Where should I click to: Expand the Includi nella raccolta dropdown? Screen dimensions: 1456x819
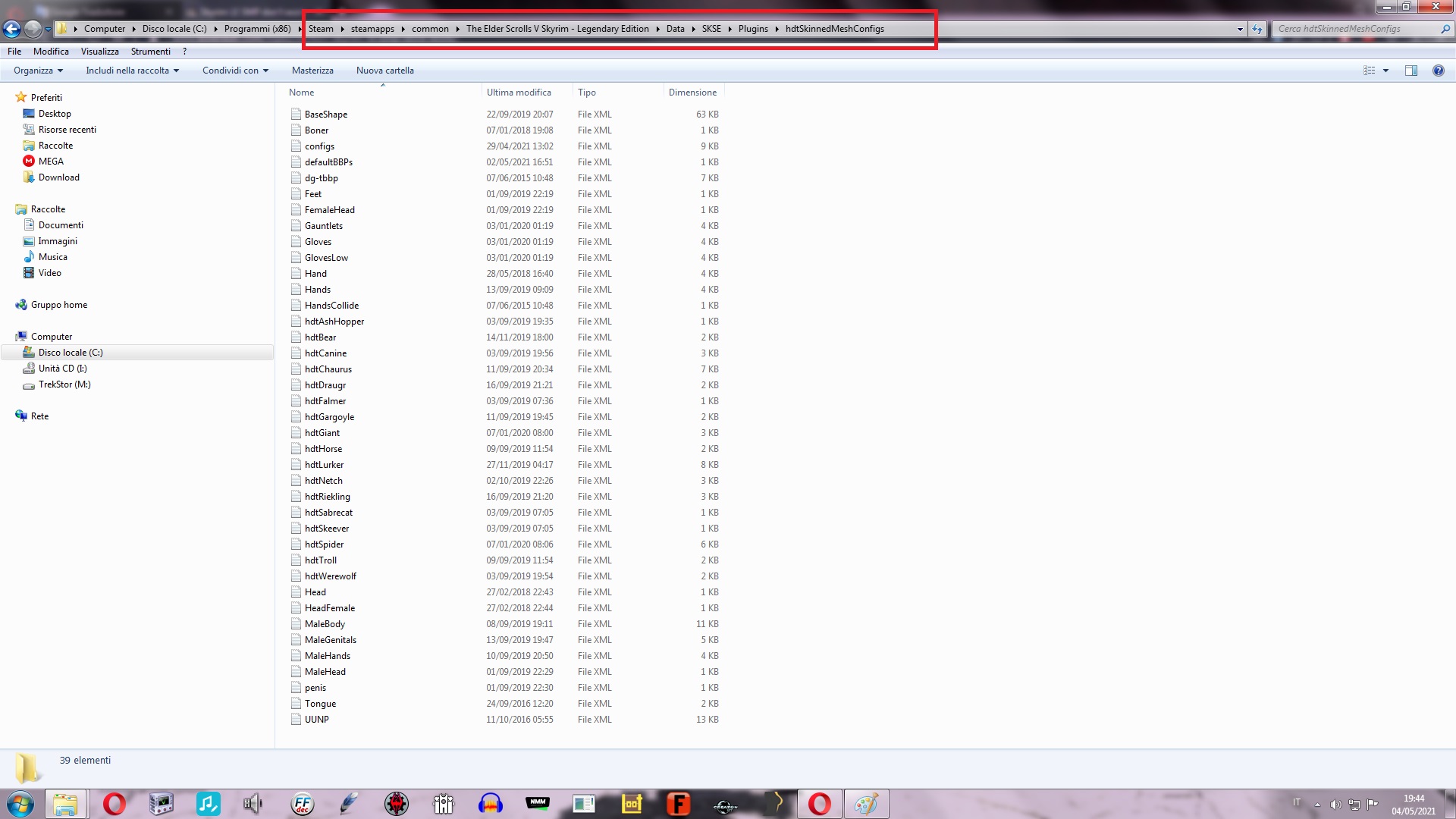[x=132, y=71]
